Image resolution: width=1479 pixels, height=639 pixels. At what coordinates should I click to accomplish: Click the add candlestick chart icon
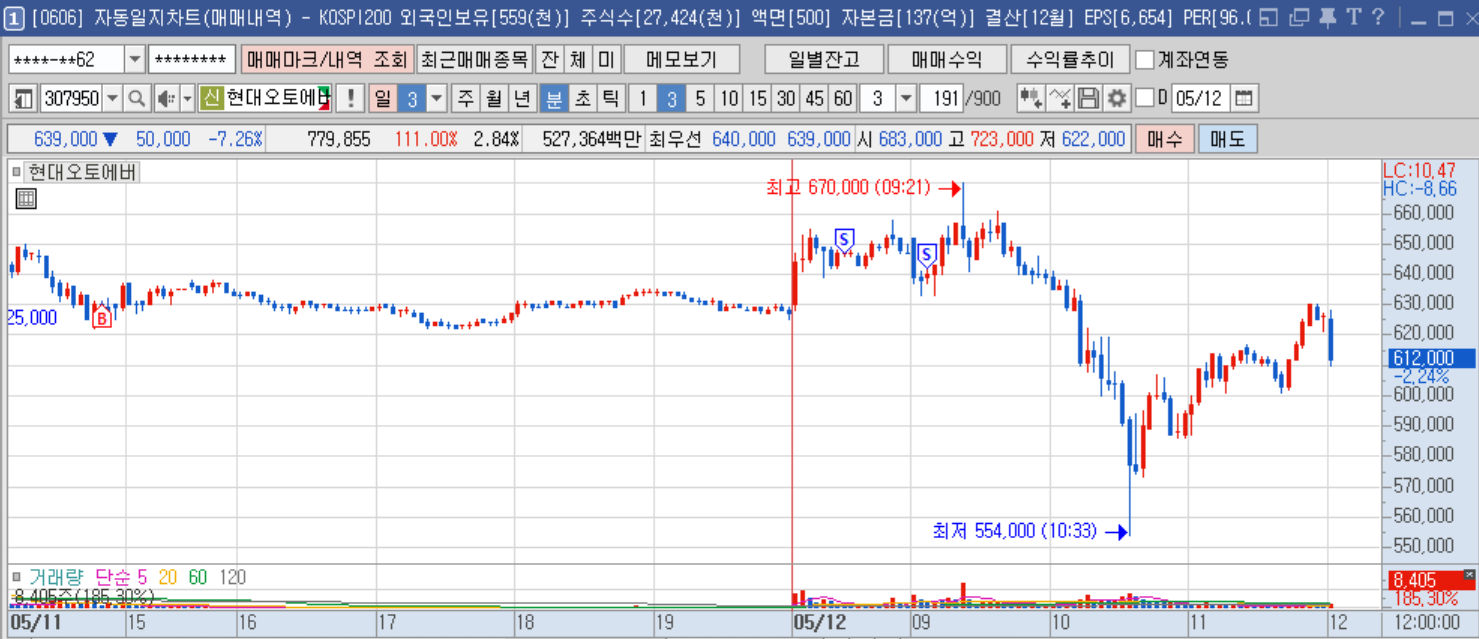point(1032,98)
